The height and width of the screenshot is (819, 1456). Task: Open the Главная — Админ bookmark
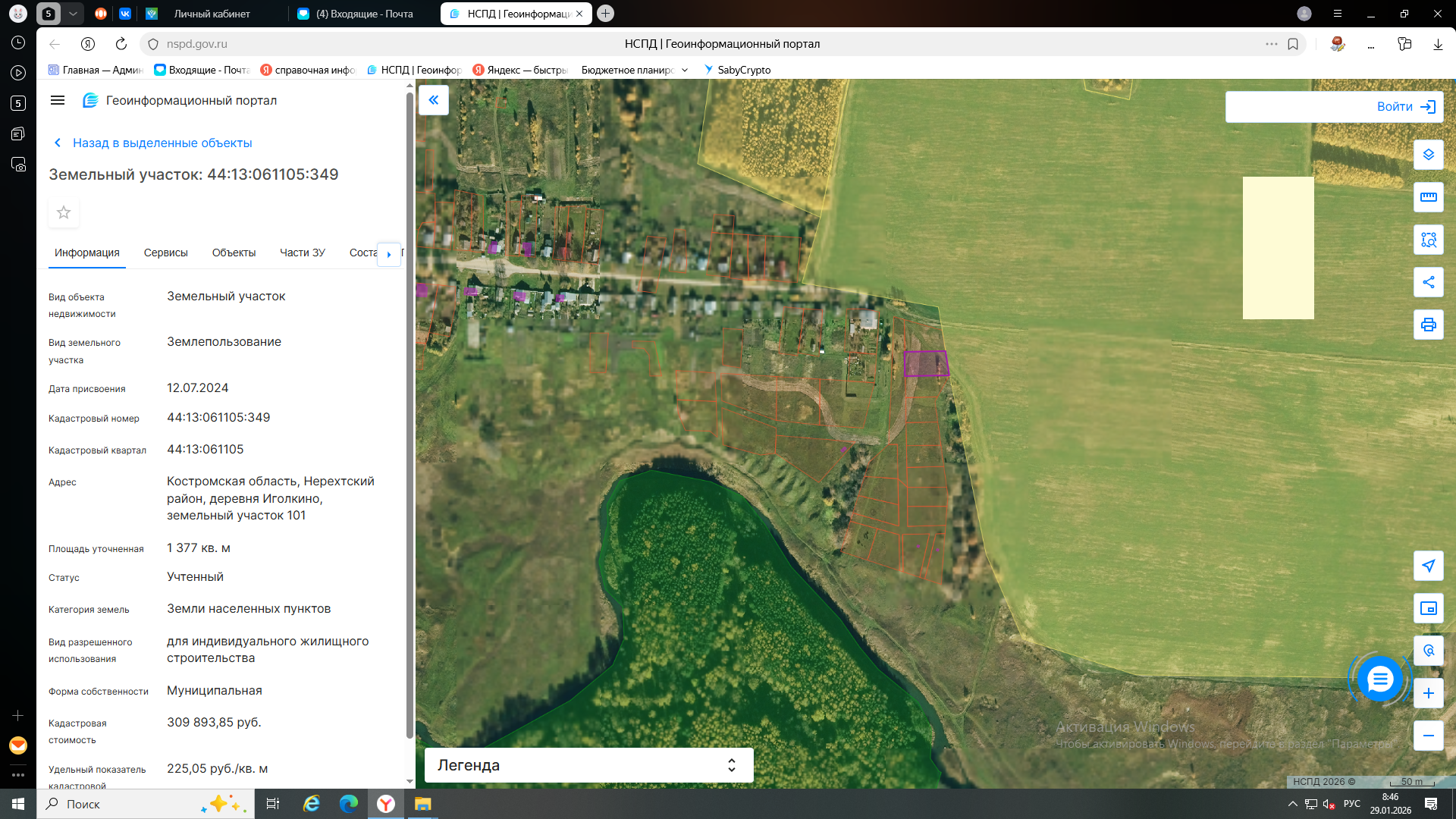(x=96, y=70)
